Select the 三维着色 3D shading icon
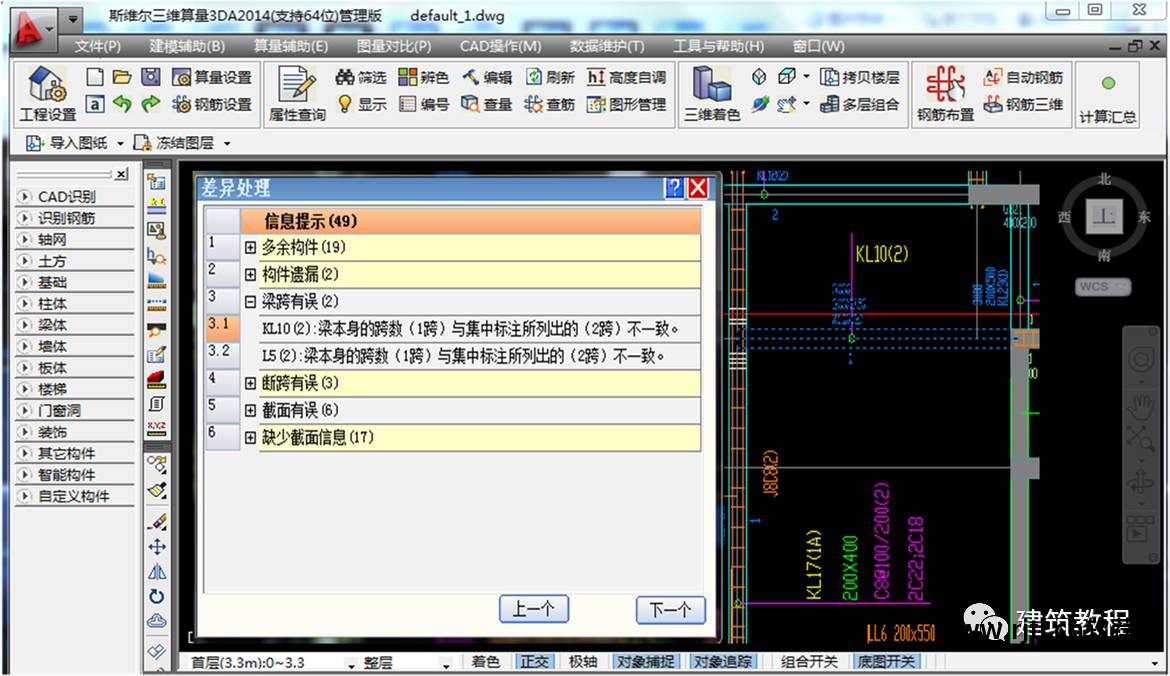This screenshot has height=676, width=1170. pos(711,85)
